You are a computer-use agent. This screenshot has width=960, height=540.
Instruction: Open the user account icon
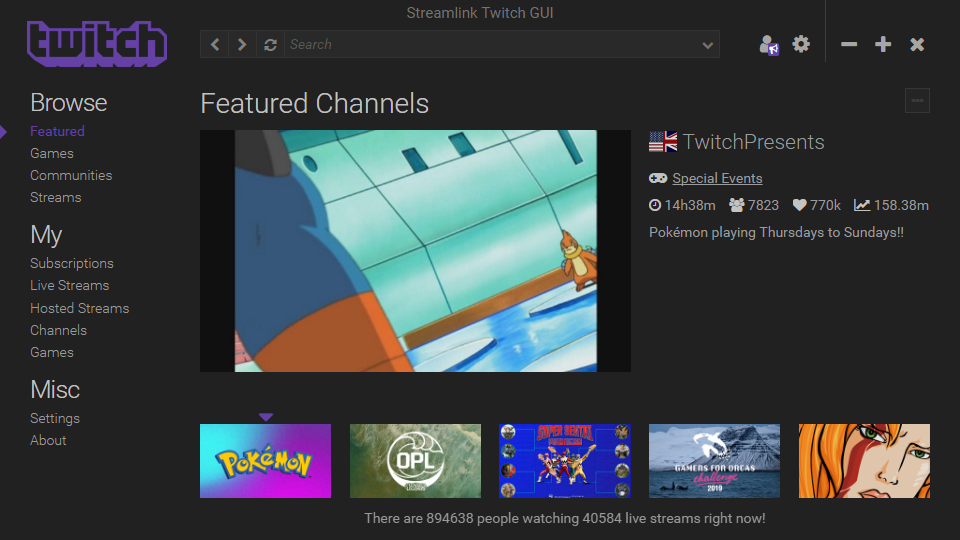pos(768,45)
